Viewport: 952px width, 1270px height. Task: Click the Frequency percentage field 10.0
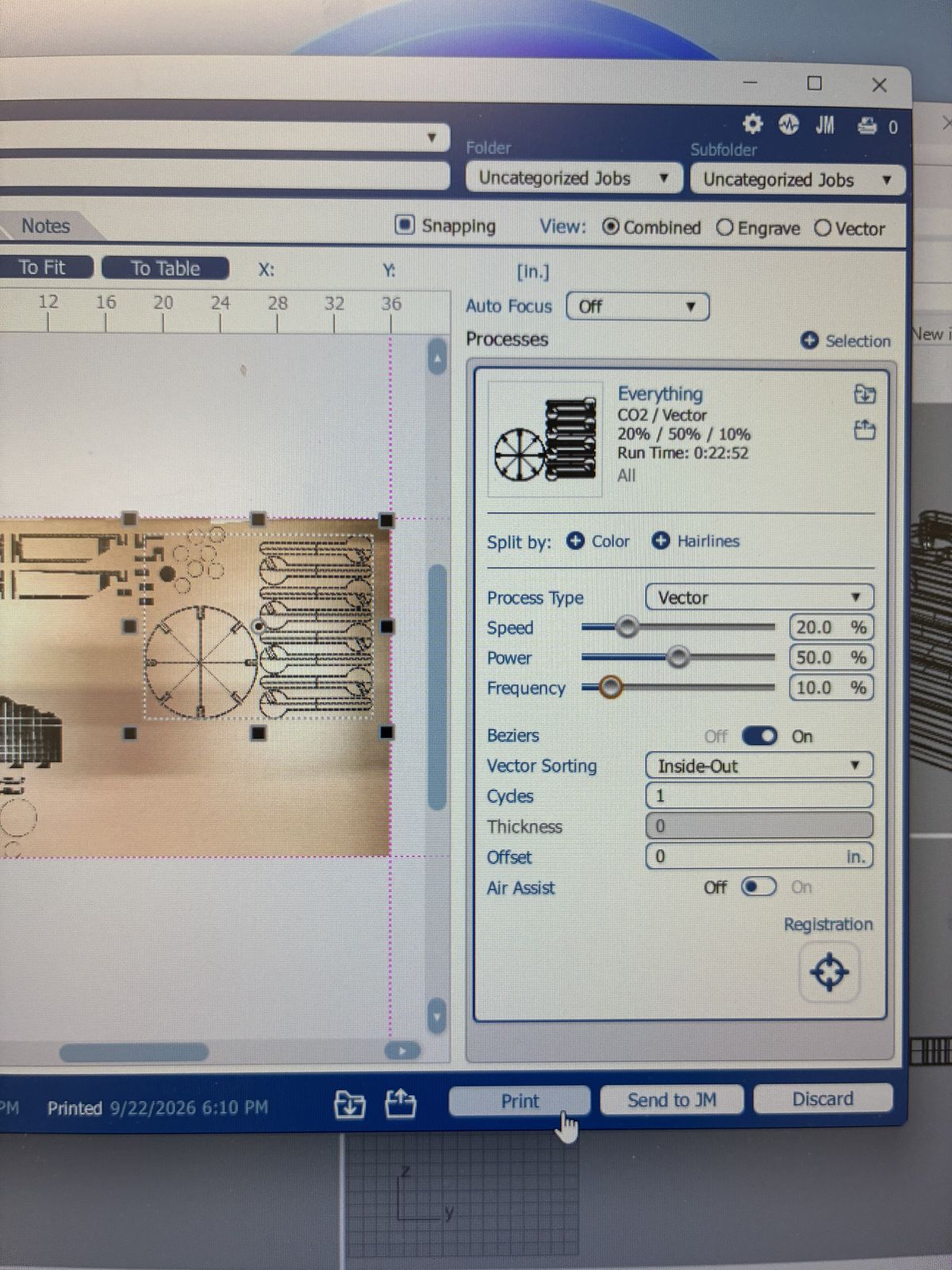click(831, 687)
